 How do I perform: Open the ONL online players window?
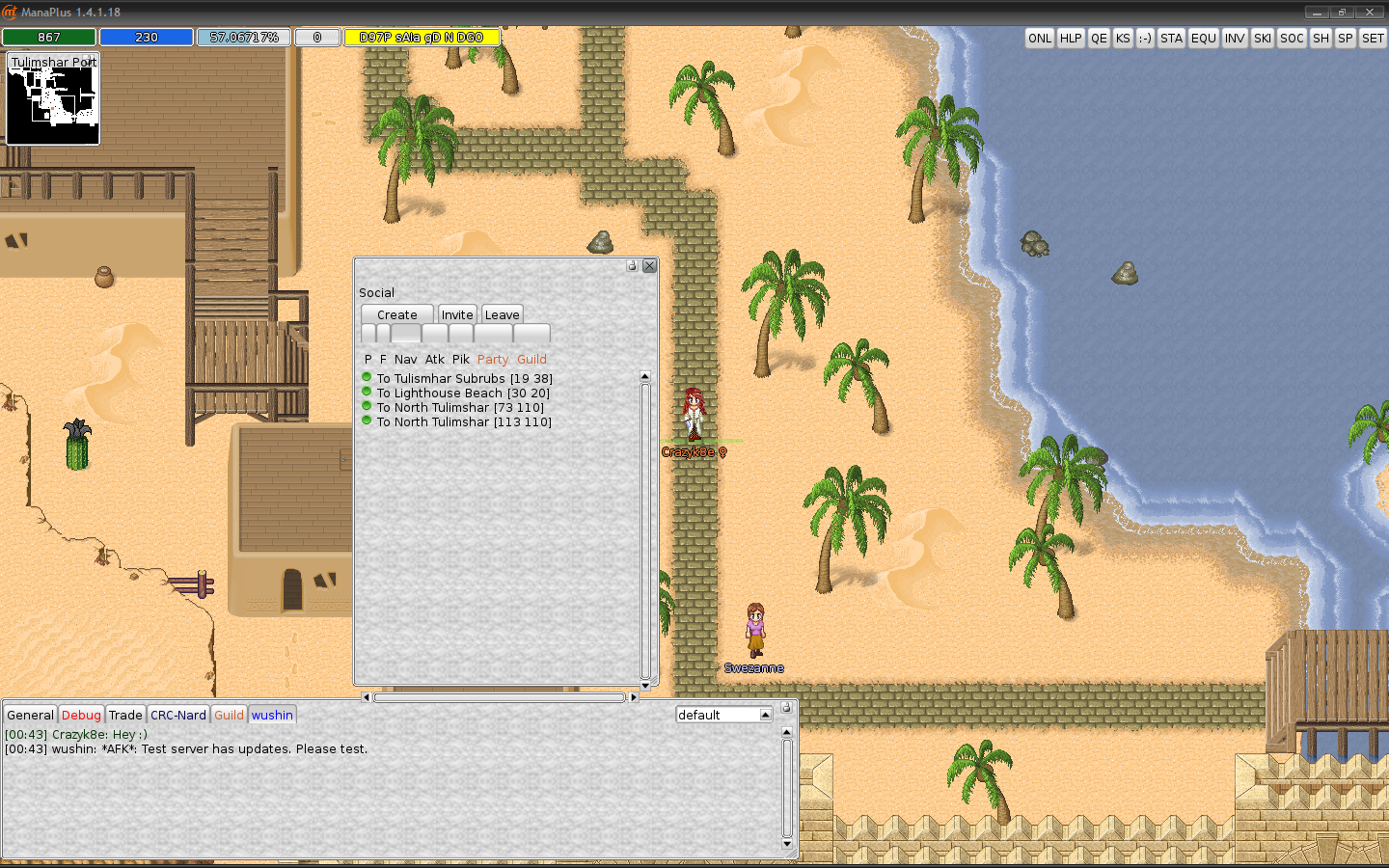click(x=1040, y=38)
